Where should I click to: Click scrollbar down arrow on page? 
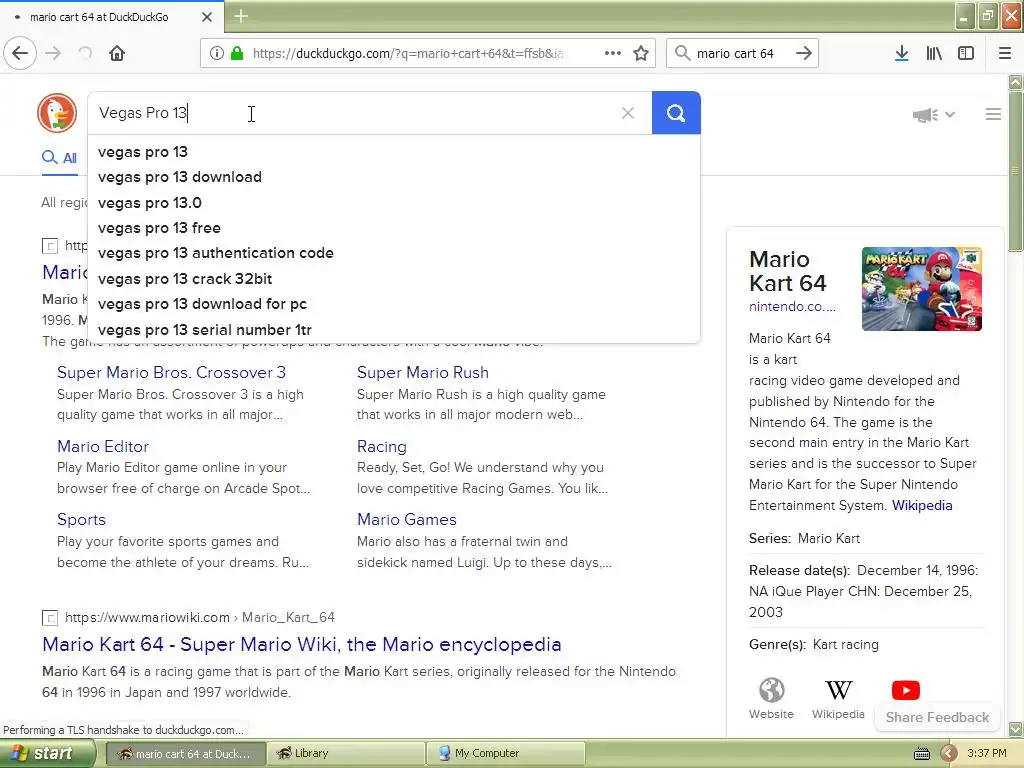point(1016,729)
